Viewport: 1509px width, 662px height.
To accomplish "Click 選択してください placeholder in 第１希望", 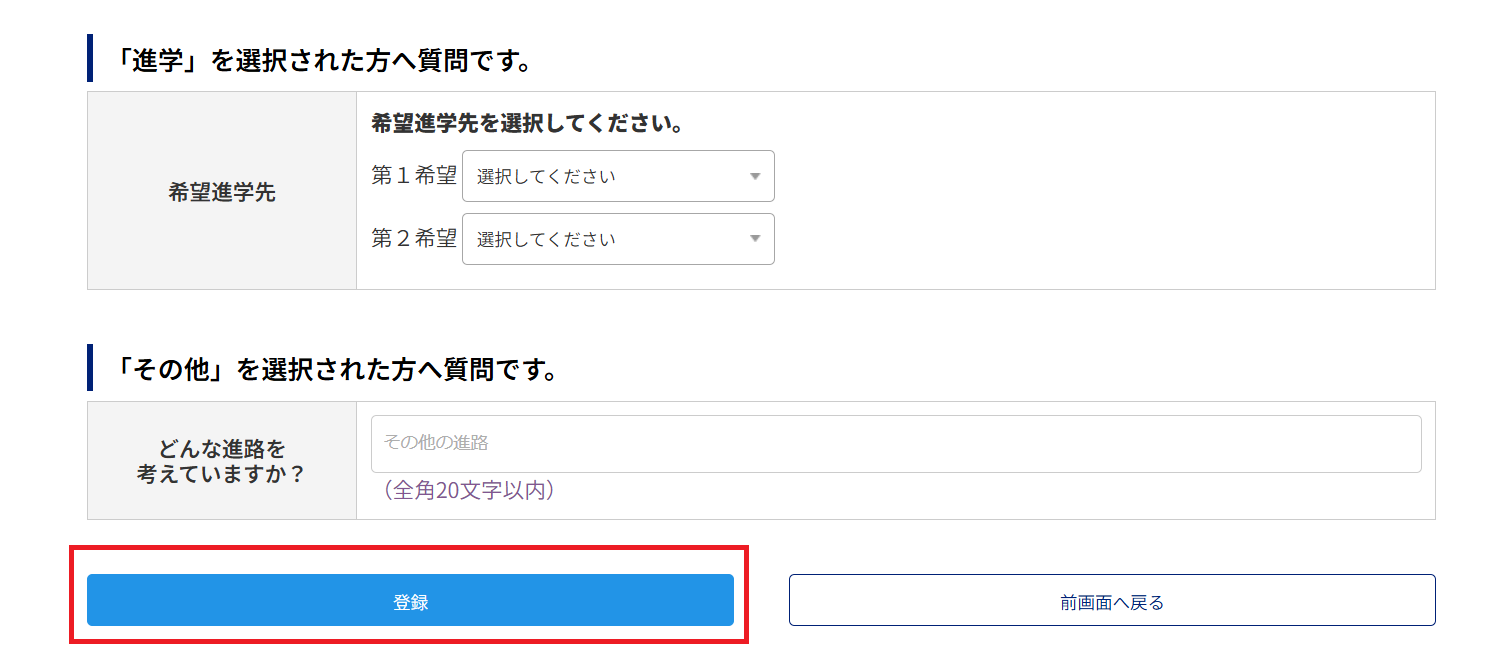I will coord(546,177).
